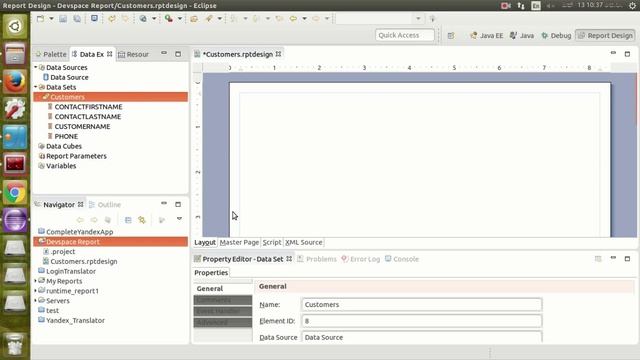Expand the My Reports project
The width and height of the screenshot is (640, 360).
[36, 281]
